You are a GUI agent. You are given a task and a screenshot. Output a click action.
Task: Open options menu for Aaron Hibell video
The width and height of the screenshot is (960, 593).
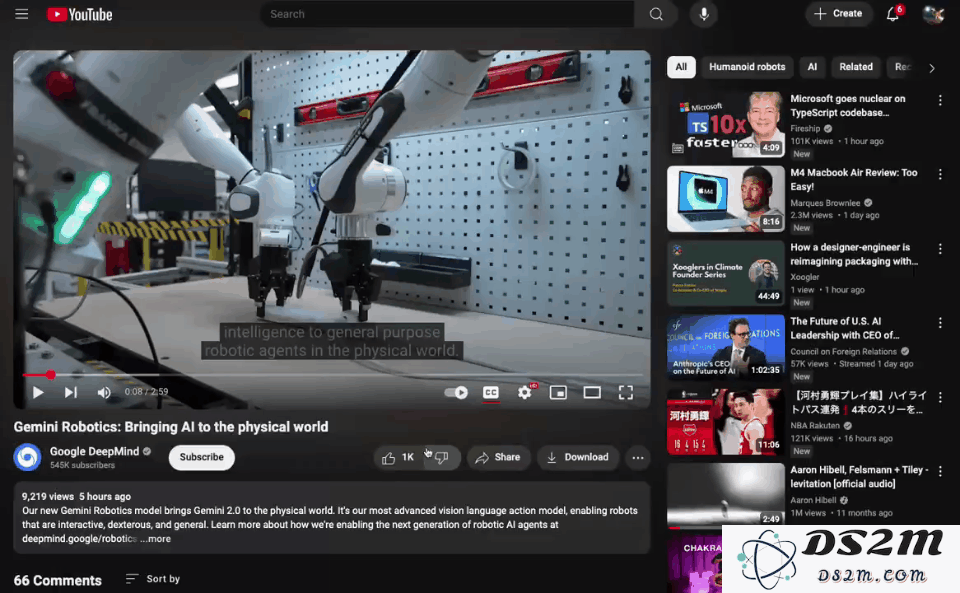pyautogui.click(x=940, y=472)
